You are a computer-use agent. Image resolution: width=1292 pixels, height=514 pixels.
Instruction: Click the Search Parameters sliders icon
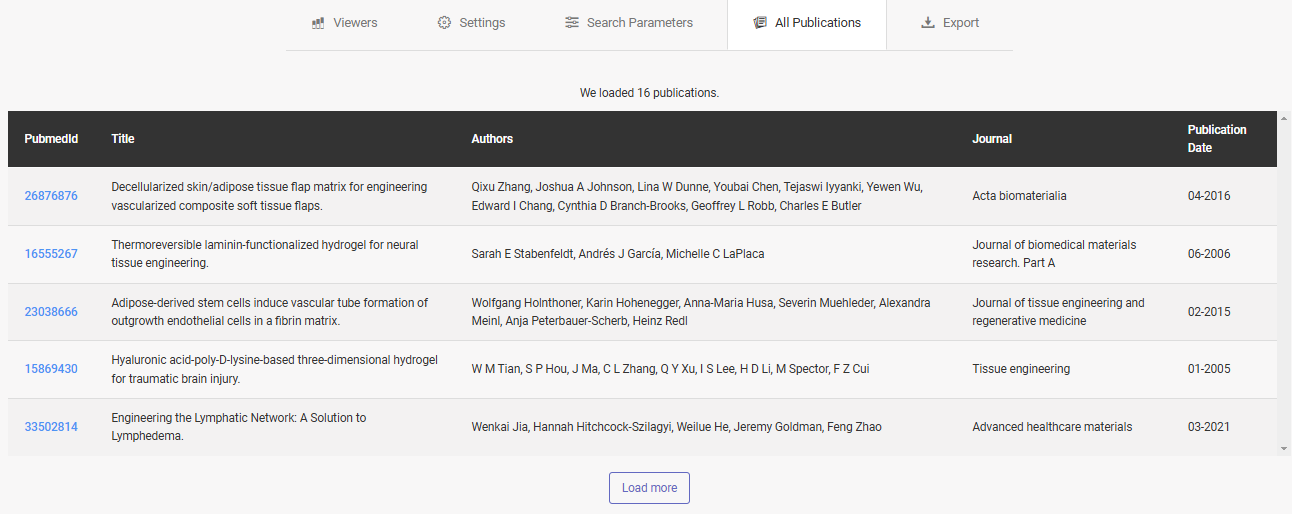pyautogui.click(x=572, y=23)
